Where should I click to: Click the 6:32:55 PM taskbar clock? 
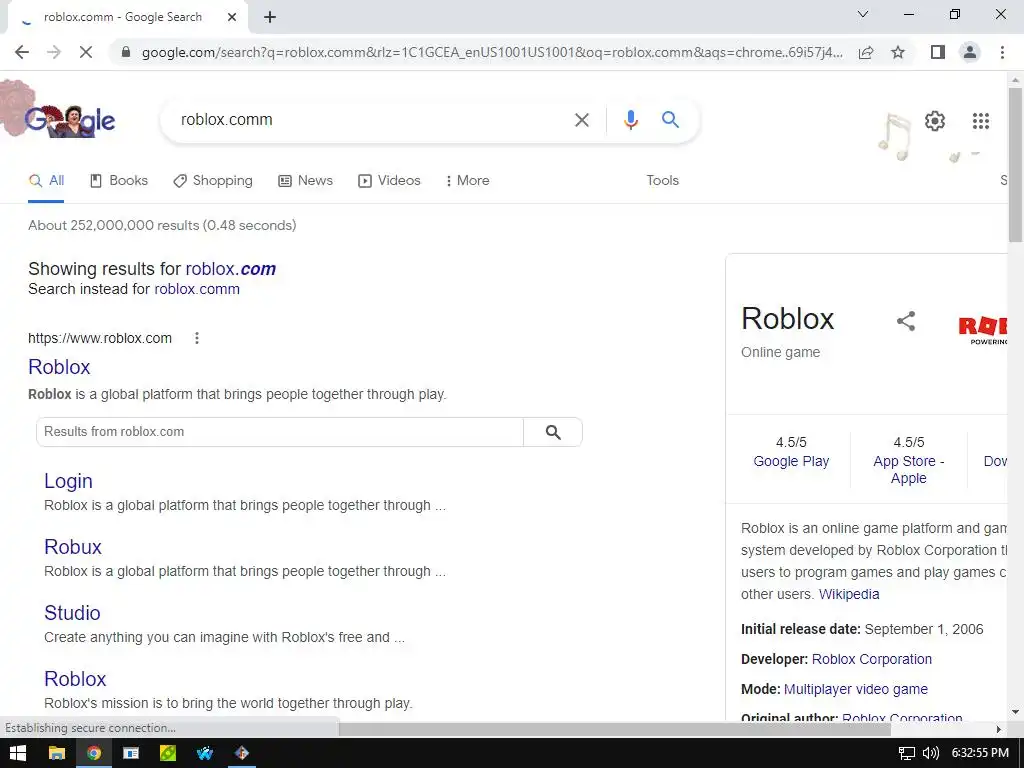[x=980, y=753]
